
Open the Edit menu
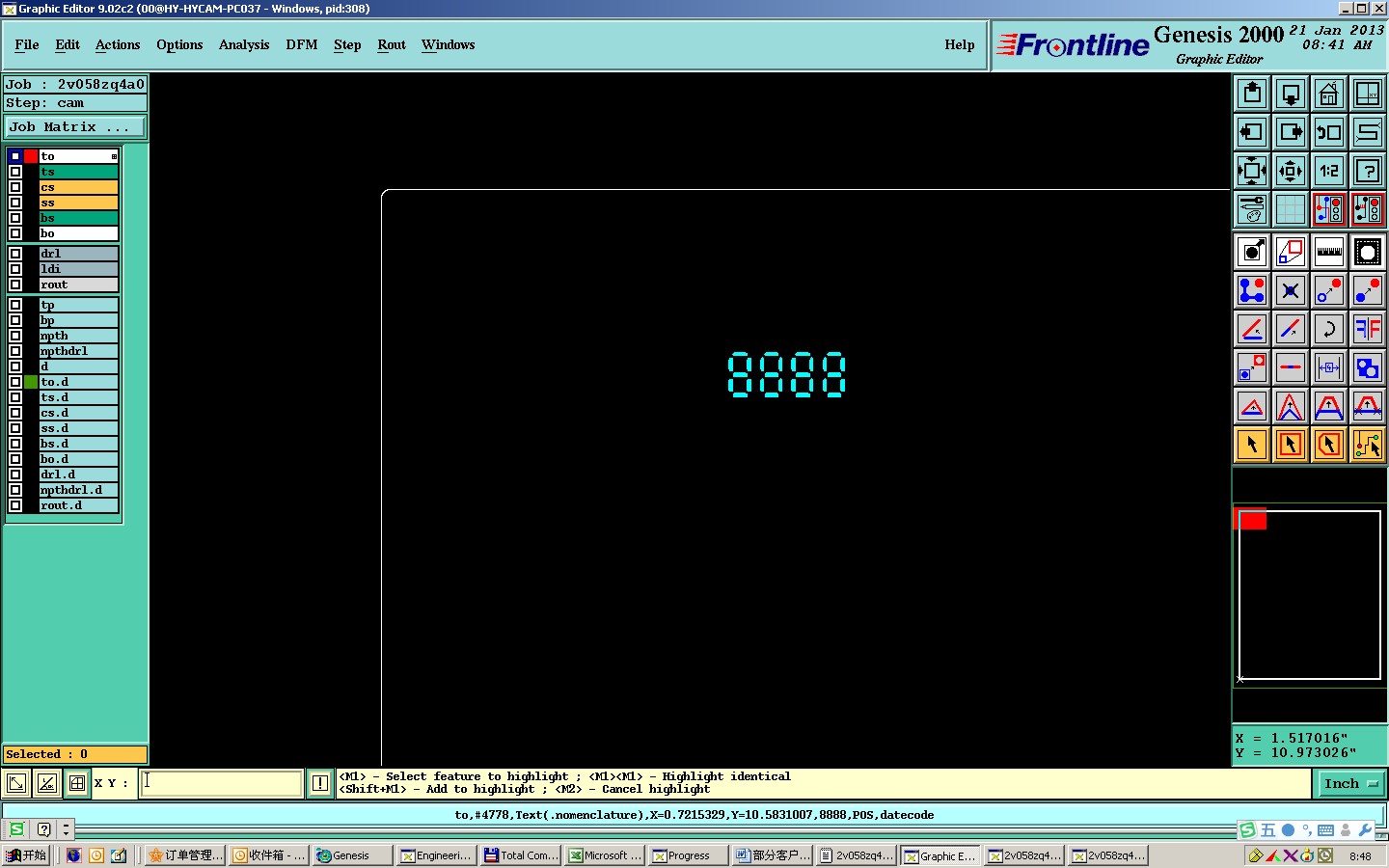coord(68,44)
